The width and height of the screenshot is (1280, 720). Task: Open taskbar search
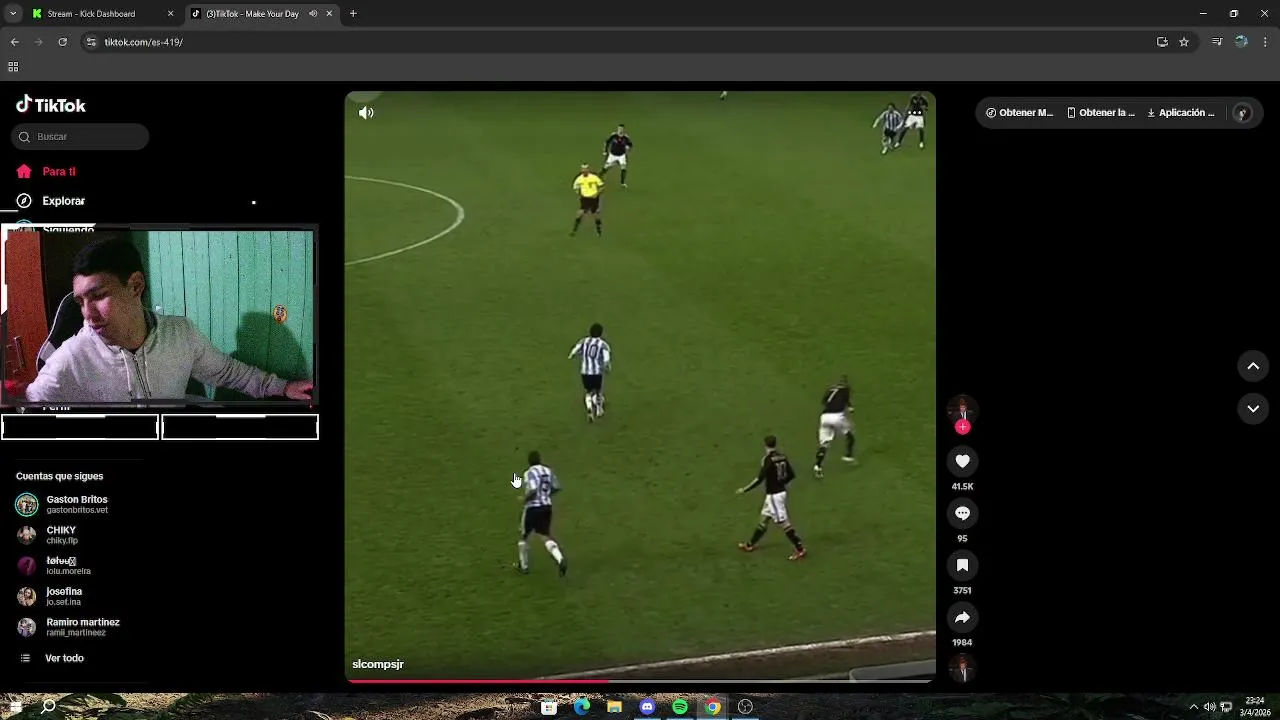point(48,707)
